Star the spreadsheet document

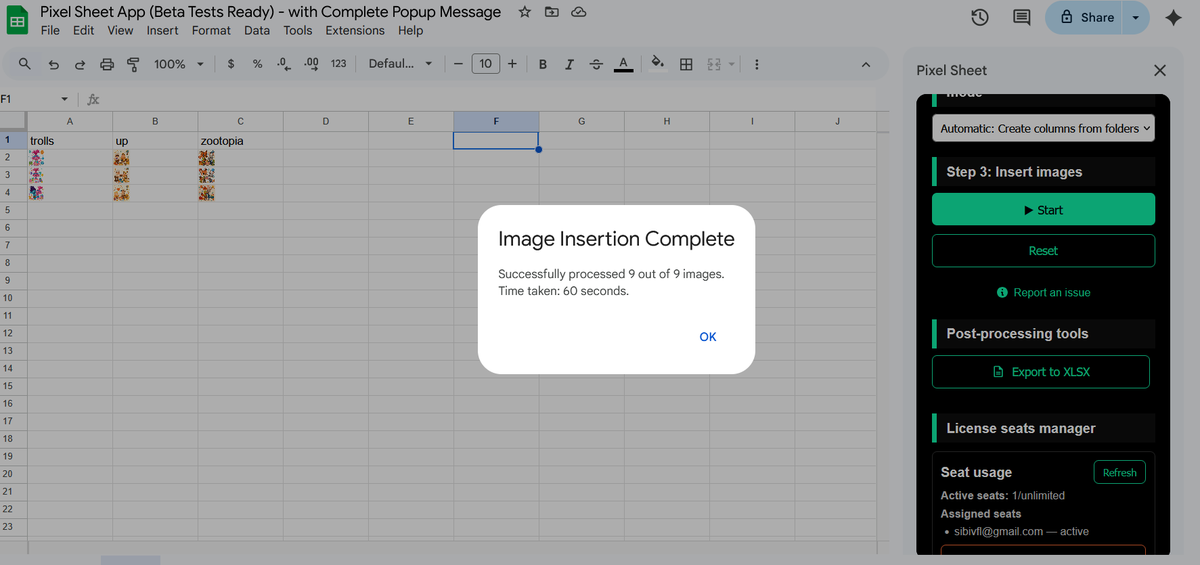[x=525, y=12]
